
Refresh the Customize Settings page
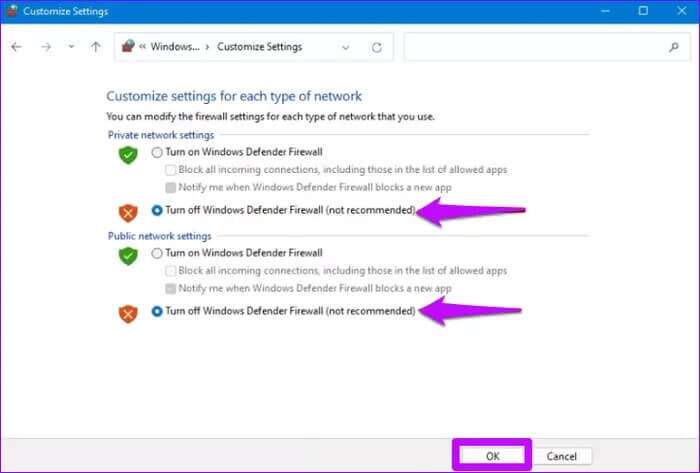[x=377, y=47]
